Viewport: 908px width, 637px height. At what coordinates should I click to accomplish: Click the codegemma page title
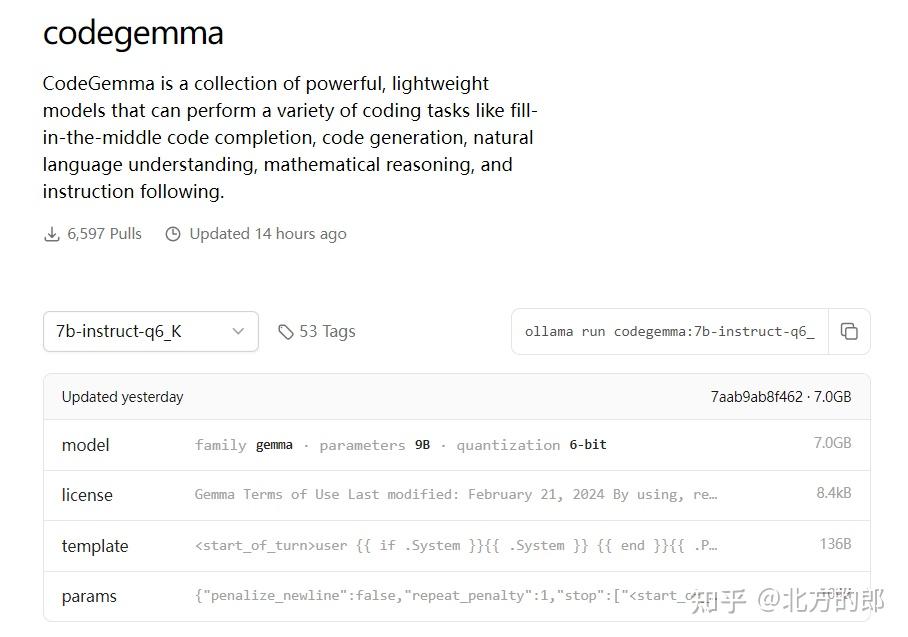133,33
